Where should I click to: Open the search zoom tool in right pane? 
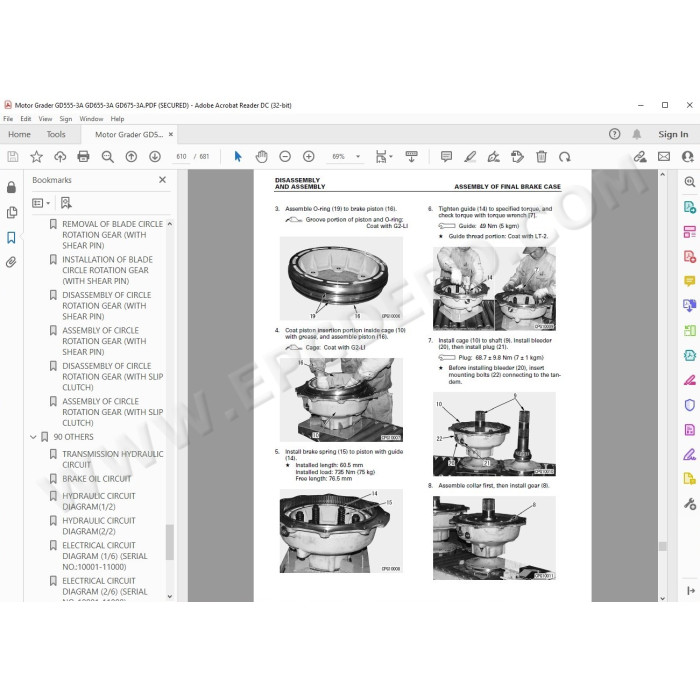click(x=690, y=182)
